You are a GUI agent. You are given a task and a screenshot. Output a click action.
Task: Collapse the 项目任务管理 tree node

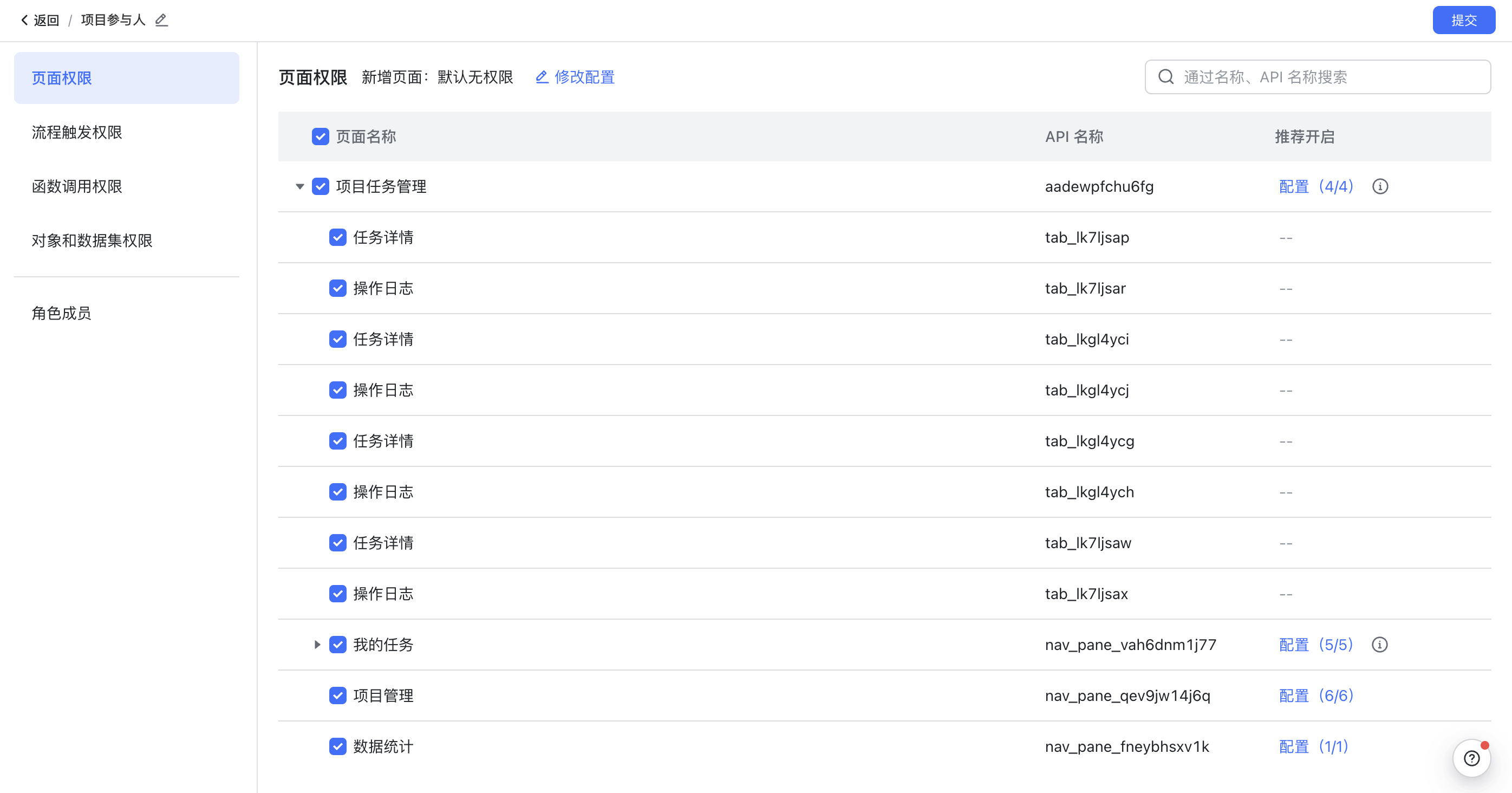300,187
